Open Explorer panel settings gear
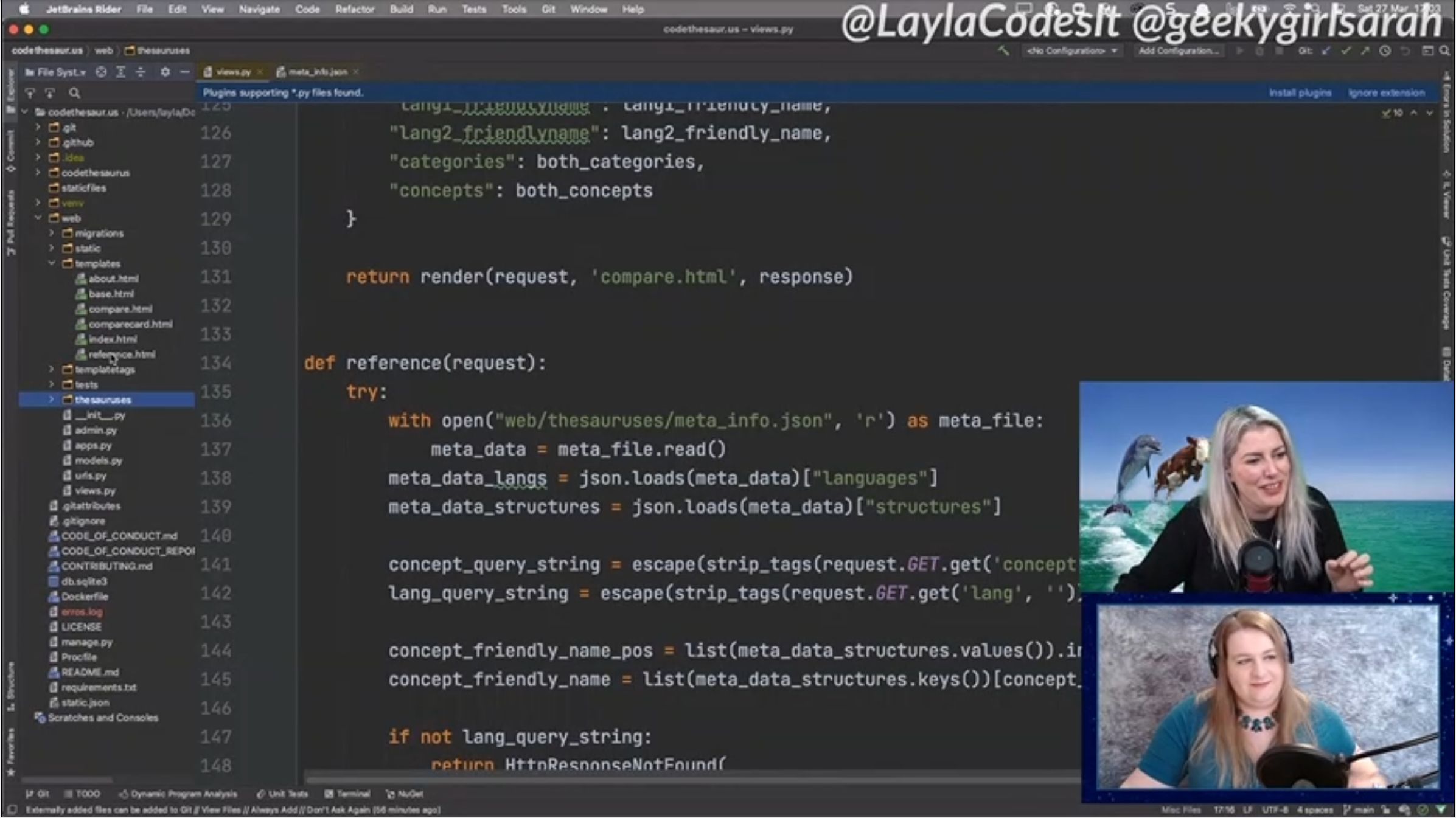1456x818 pixels. click(165, 72)
